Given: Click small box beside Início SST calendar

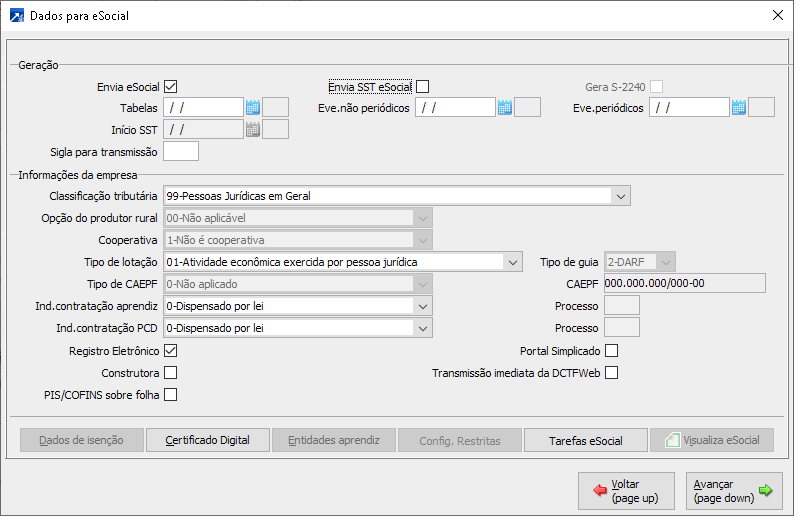Looking at the screenshot, I should coord(275,130).
